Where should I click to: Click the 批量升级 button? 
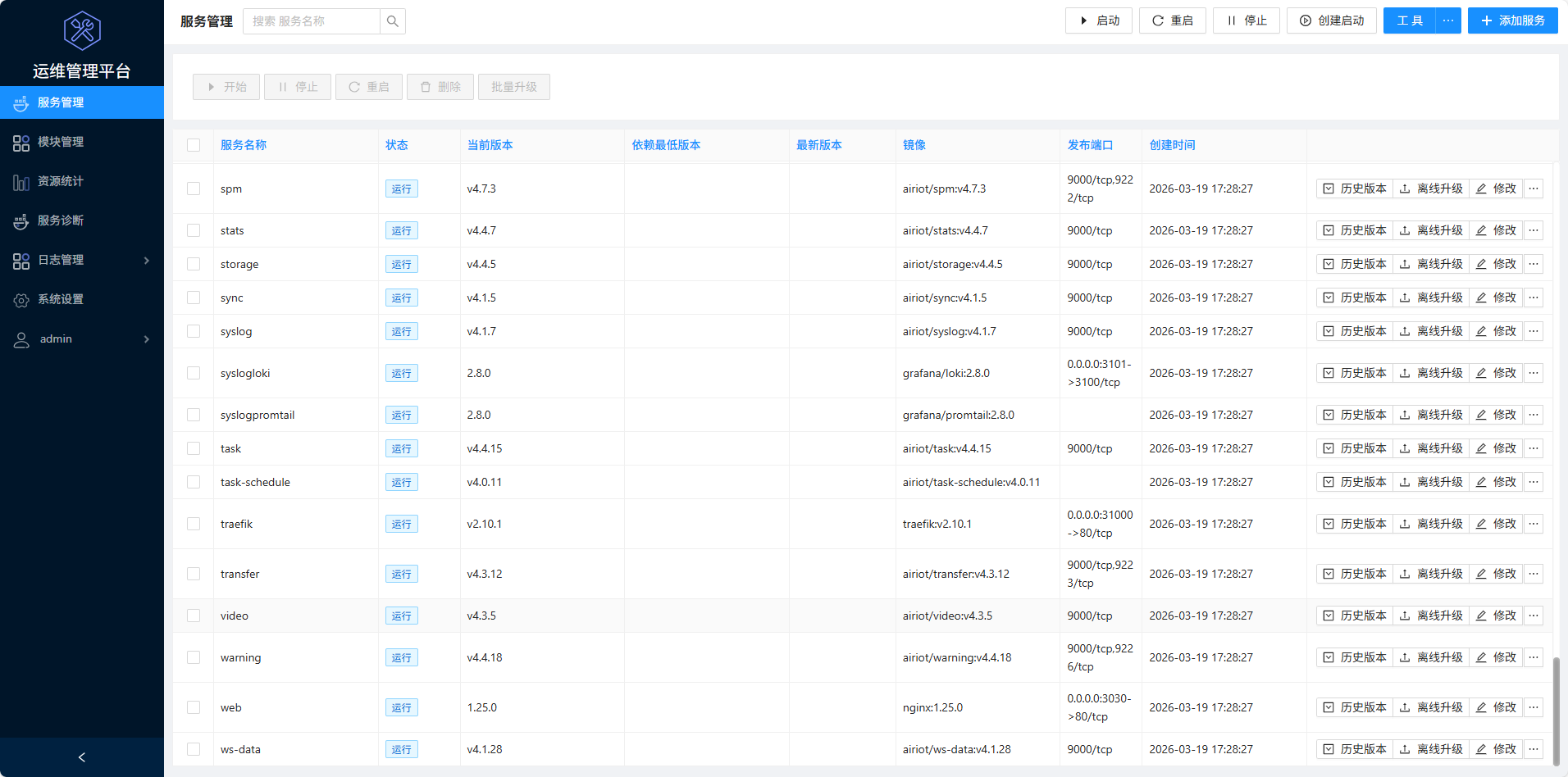click(513, 86)
